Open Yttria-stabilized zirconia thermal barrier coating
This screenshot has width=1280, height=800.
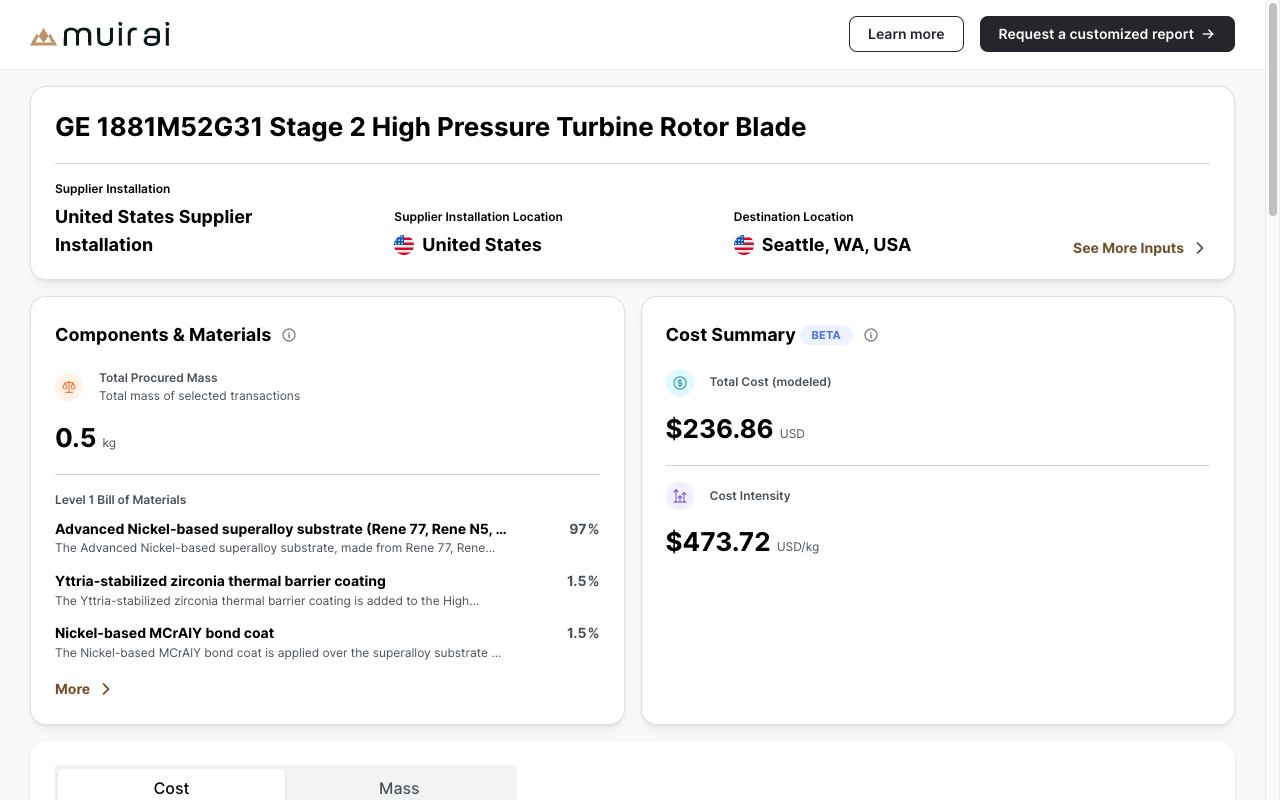tap(220, 581)
